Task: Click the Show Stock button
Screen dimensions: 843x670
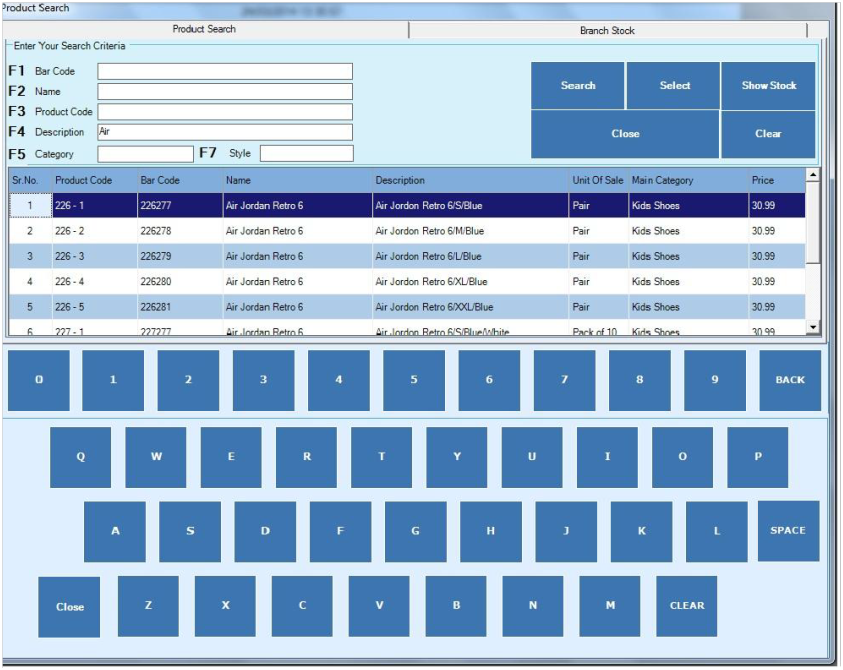Action: (x=768, y=86)
